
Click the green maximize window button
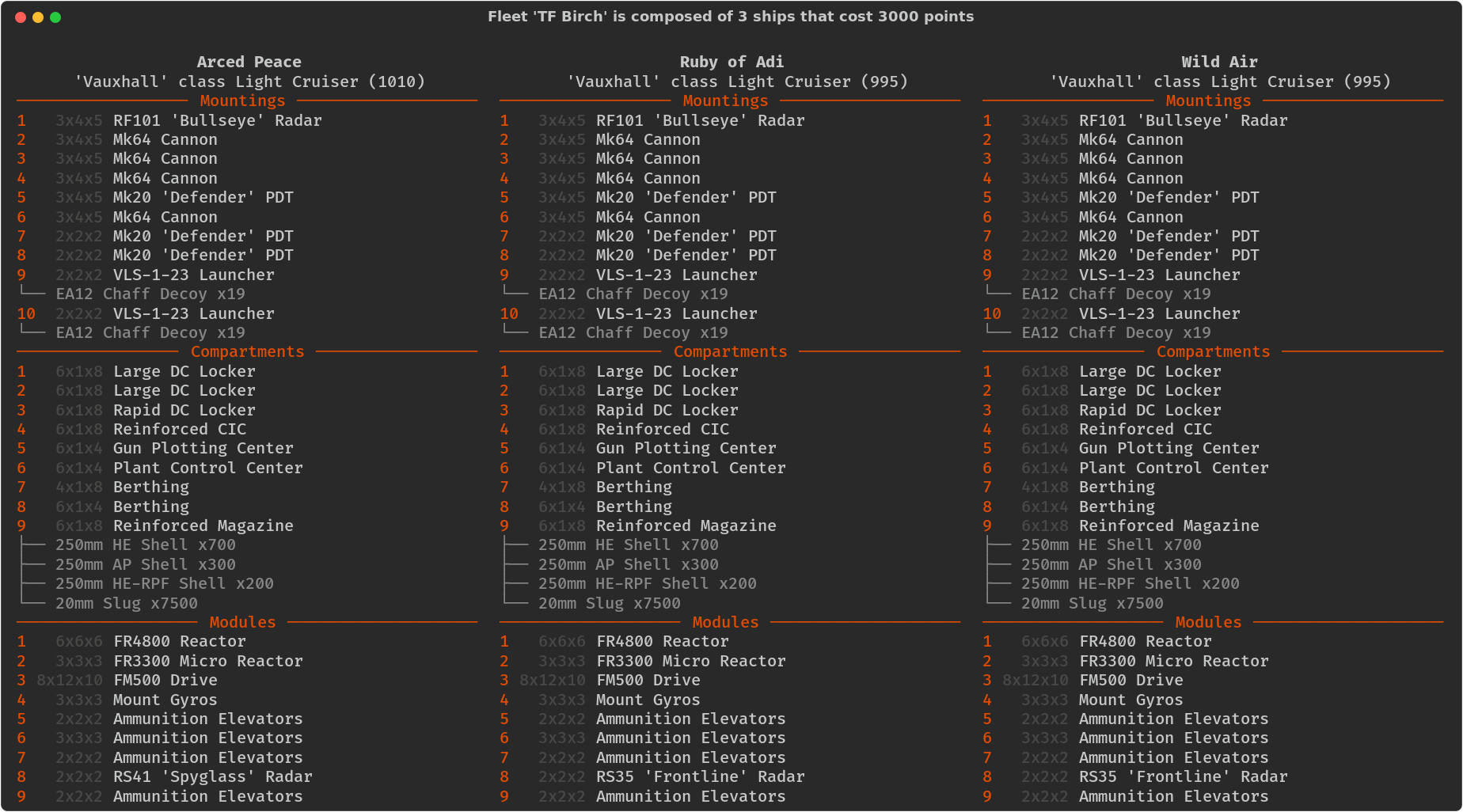click(55, 17)
